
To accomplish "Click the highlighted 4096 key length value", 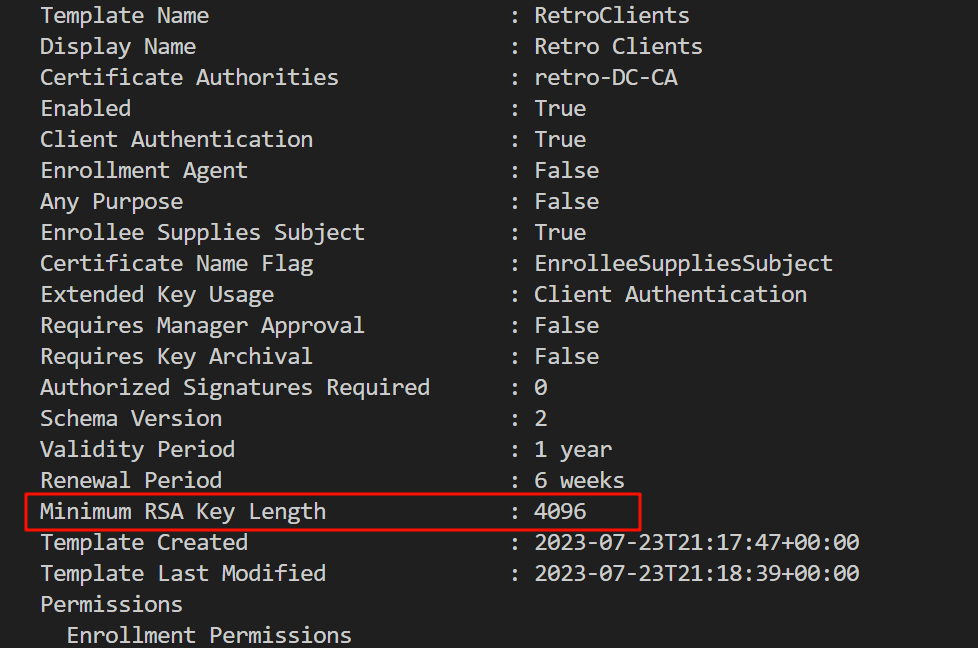I will (x=560, y=512).
